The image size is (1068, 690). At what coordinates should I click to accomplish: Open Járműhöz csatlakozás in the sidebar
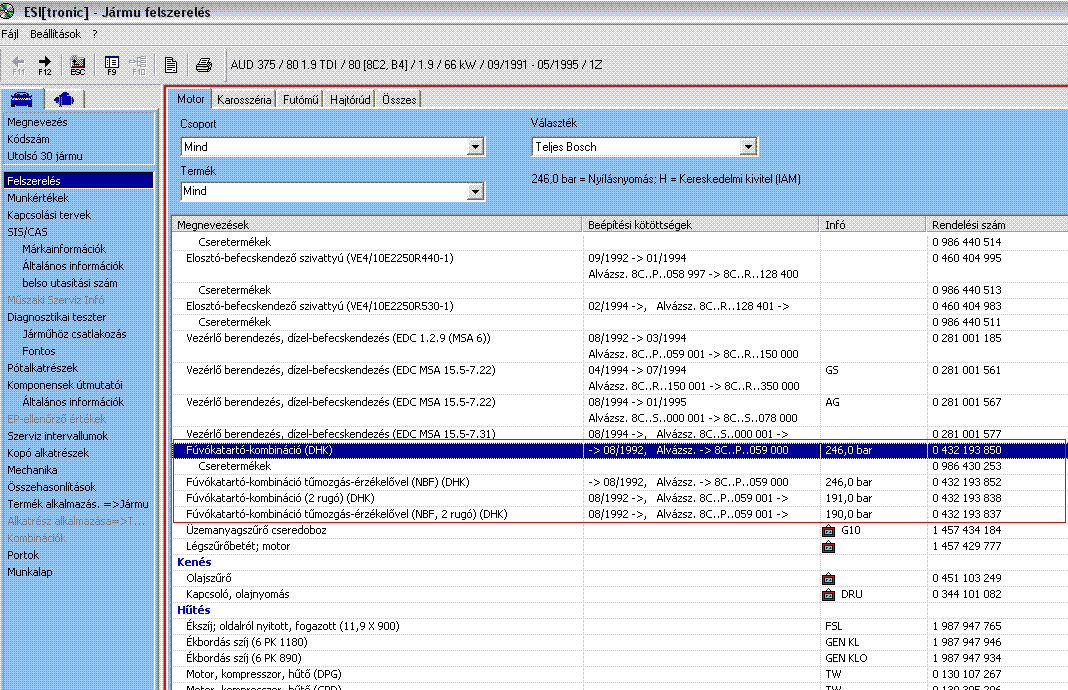pyautogui.click(x=74, y=334)
